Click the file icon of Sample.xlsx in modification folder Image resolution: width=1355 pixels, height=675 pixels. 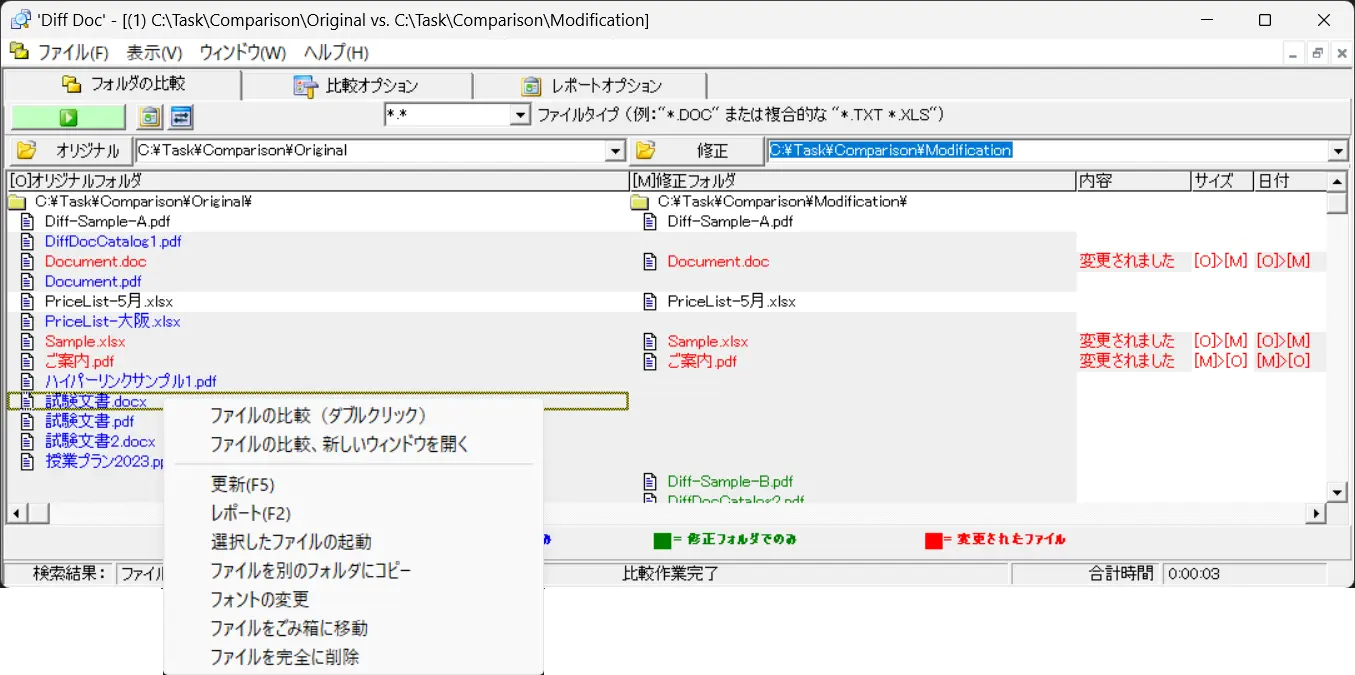tap(651, 341)
